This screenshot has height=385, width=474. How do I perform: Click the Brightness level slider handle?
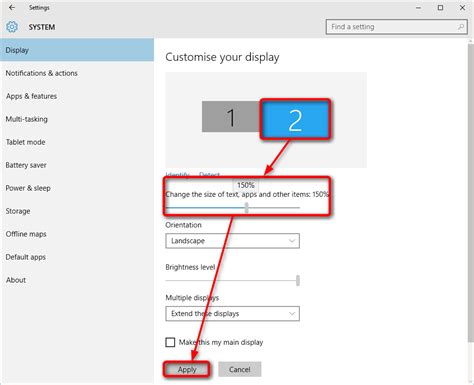pyautogui.click(x=298, y=281)
